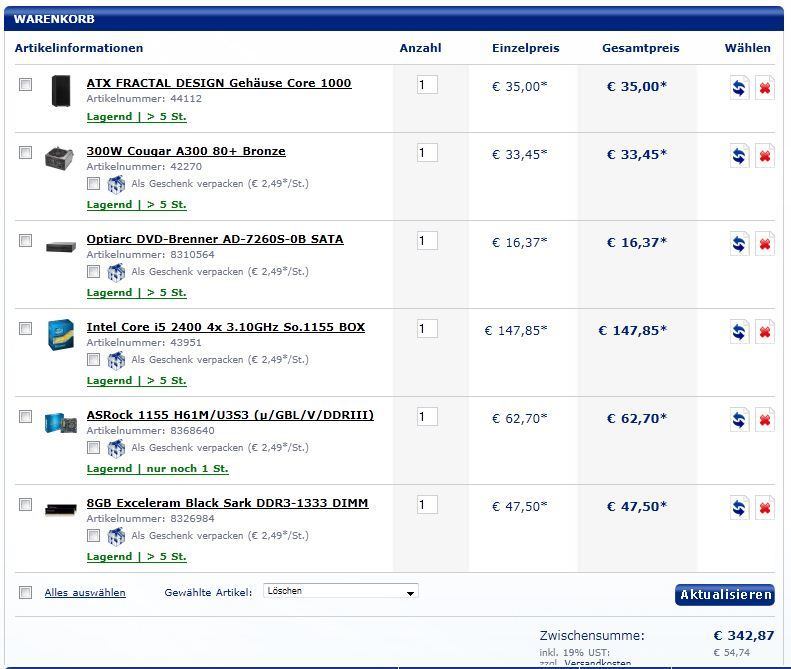The height and width of the screenshot is (669, 791).
Task: Open ATX Fractal Design case thumbnail
Action: coord(61,90)
